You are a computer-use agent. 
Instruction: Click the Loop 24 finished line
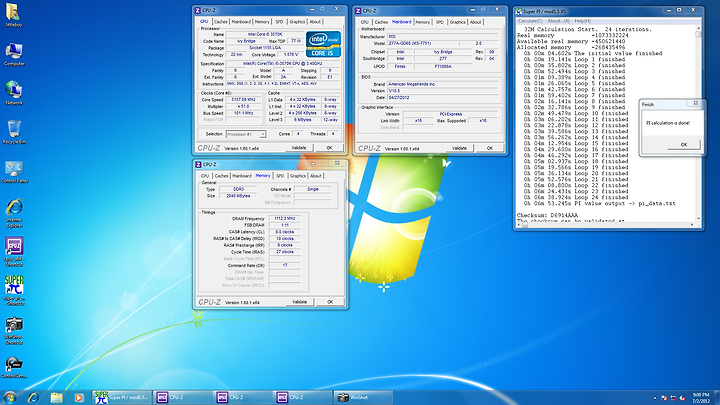coord(574,197)
